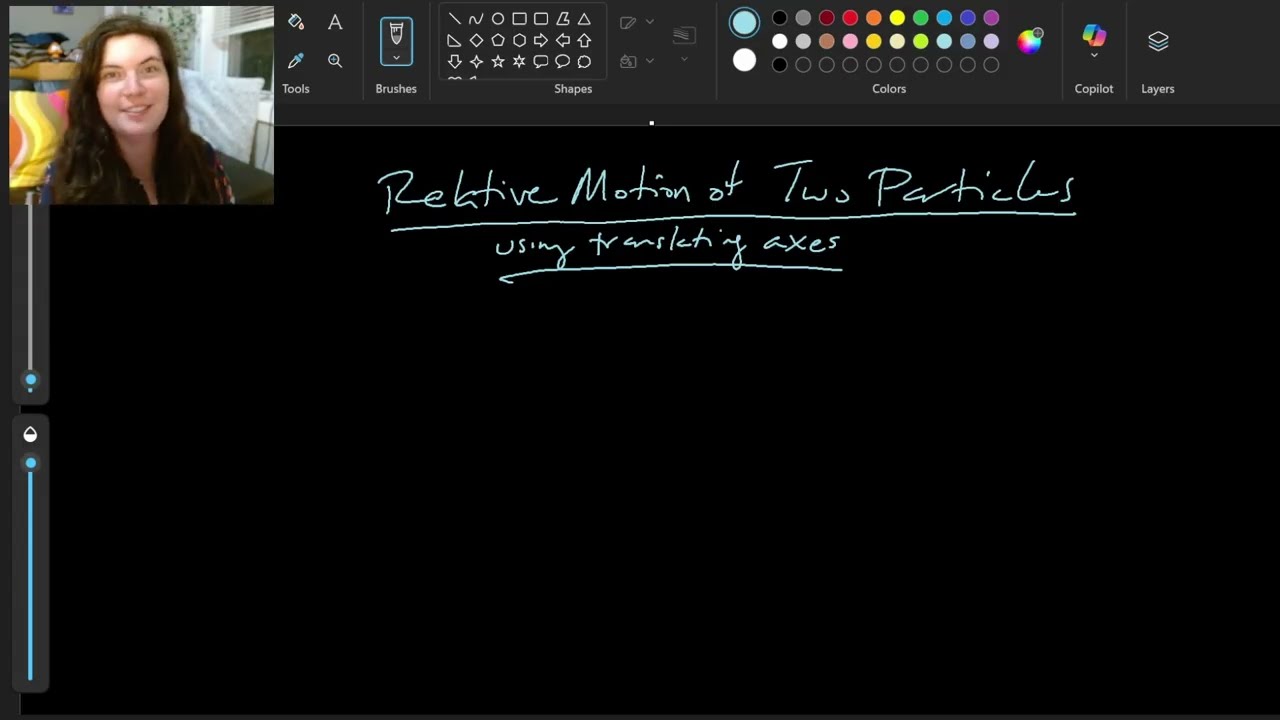Select Color 1 light blue swatch
Image resolution: width=1280 pixels, height=720 pixels.
[x=744, y=22]
